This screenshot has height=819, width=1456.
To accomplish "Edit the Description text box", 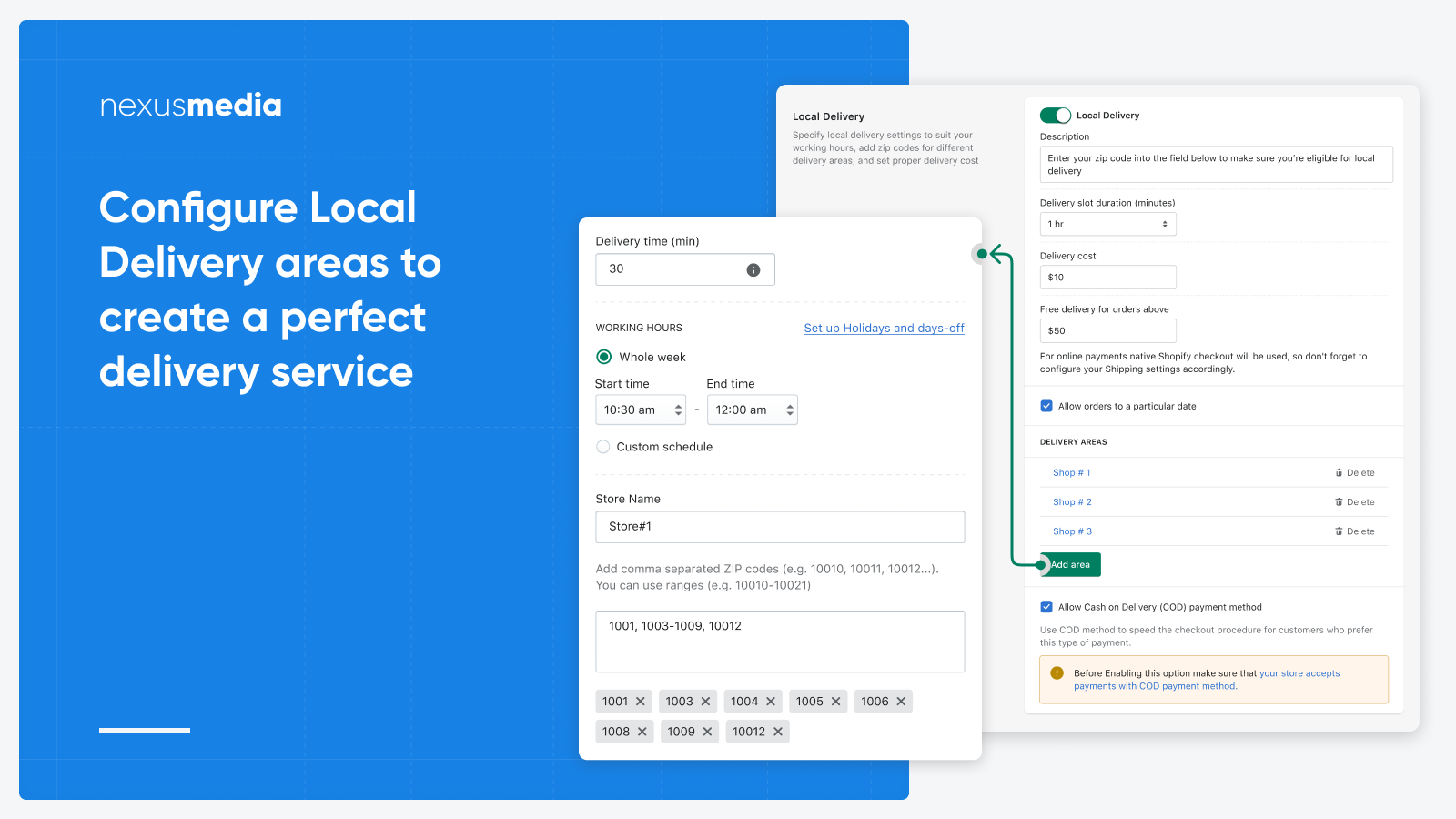I will pos(1217,165).
